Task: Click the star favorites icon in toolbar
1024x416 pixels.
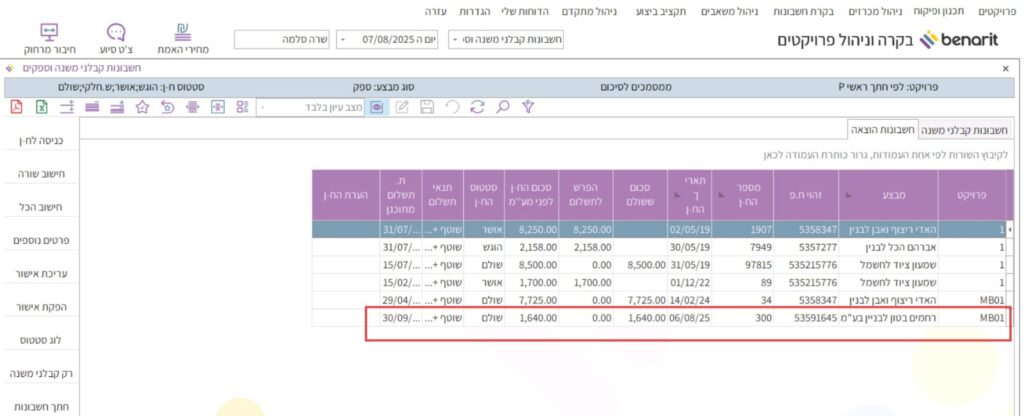Action: [x=142, y=106]
